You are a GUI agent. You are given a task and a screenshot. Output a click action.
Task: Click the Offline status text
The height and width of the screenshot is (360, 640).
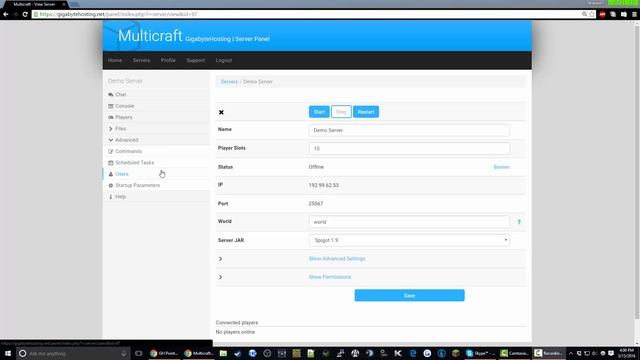tap(316, 167)
